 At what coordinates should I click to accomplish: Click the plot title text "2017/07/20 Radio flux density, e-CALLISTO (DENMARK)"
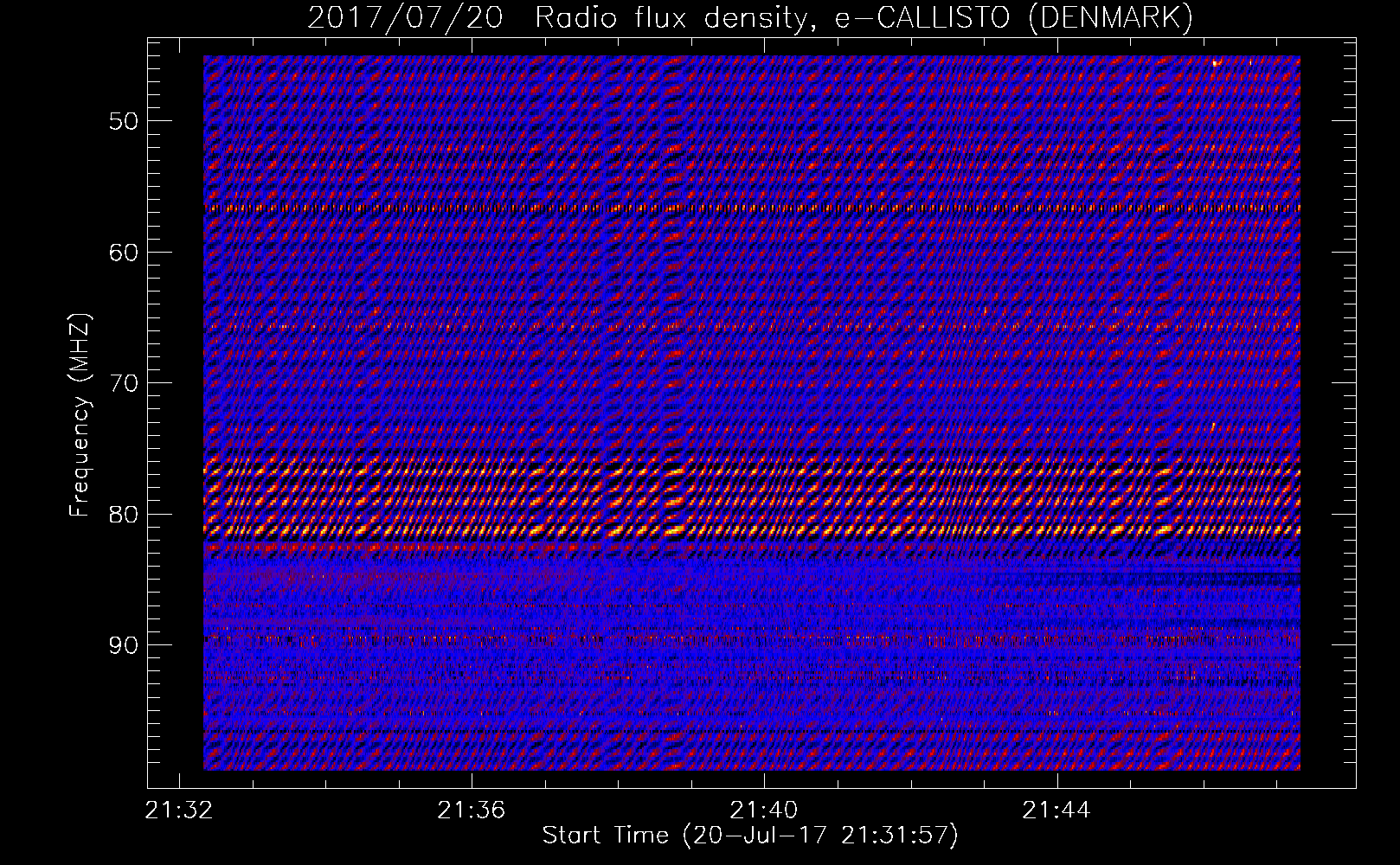750,17
